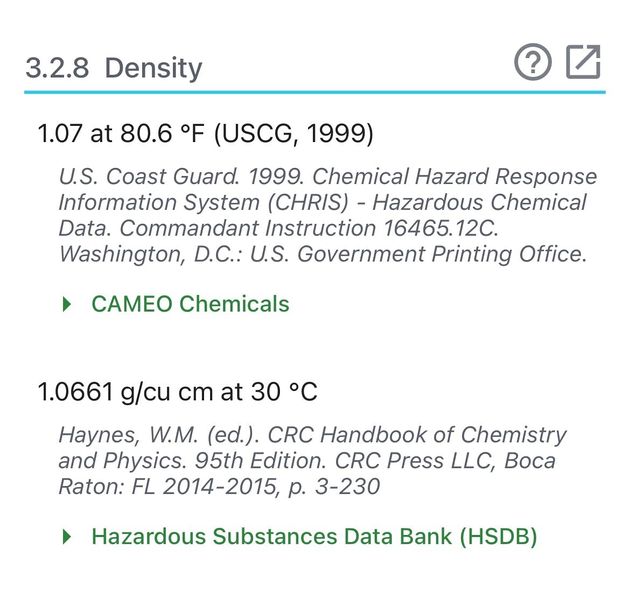Expand the CAMEO Chemicals source triangle

(x=67, y=304)
